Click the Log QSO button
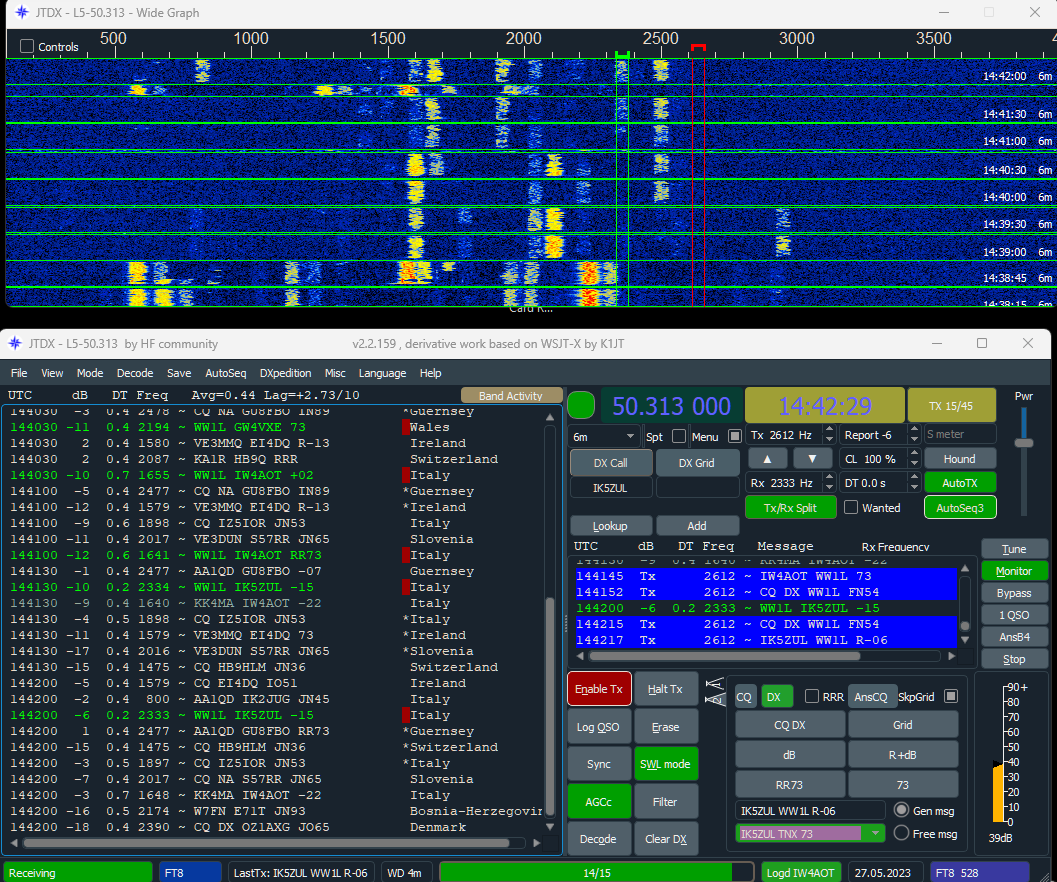Screen dimensions: 1057x882 (599, 726)
